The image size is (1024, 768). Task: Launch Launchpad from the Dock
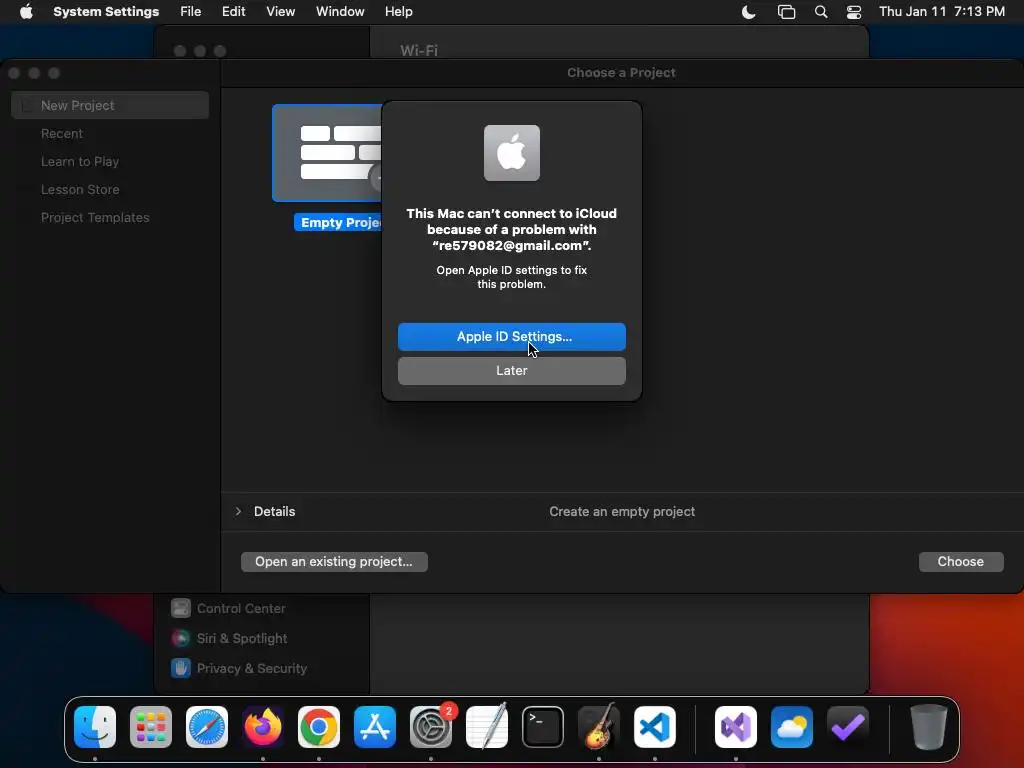tap(151, 727)
